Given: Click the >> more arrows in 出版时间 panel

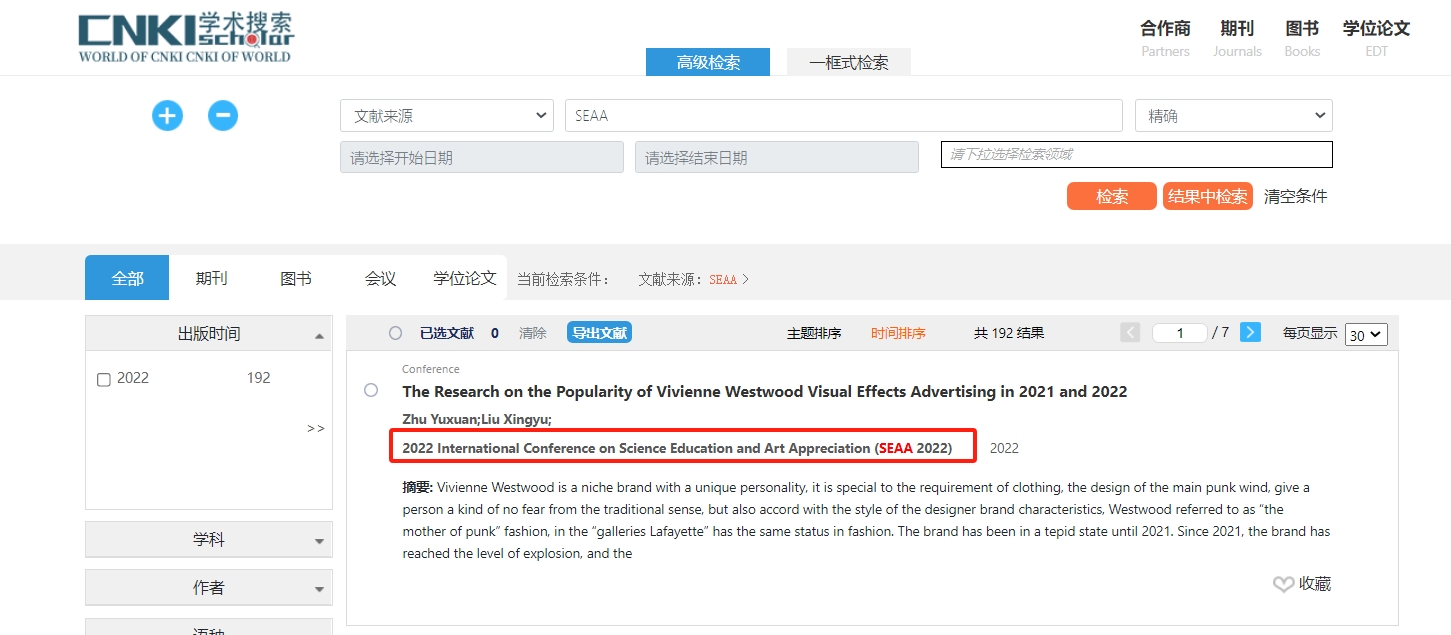Looking at the screenshot, I should [316, 428].
